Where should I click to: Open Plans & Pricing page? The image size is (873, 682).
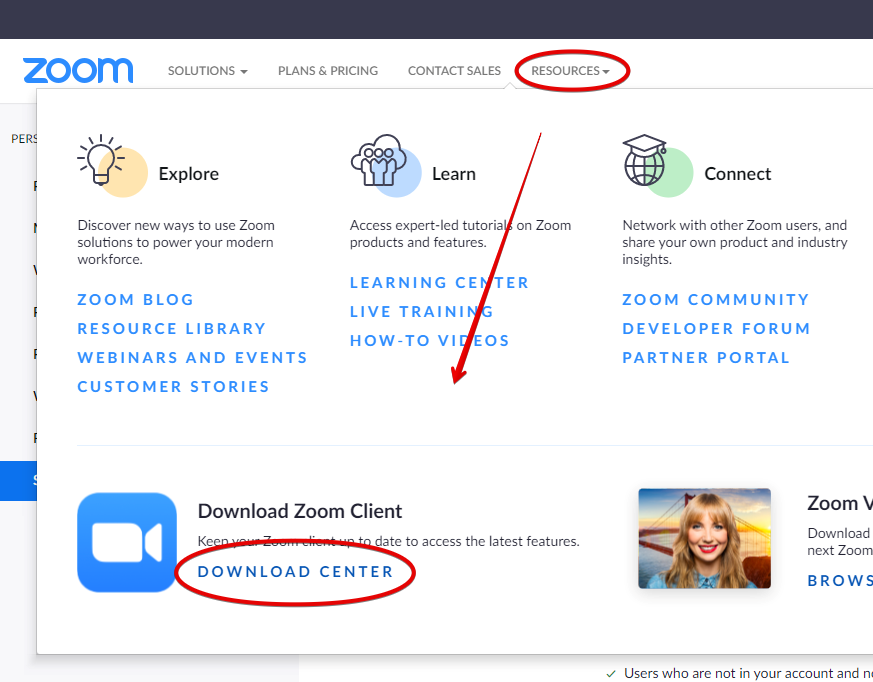click(x=328, y=71)
